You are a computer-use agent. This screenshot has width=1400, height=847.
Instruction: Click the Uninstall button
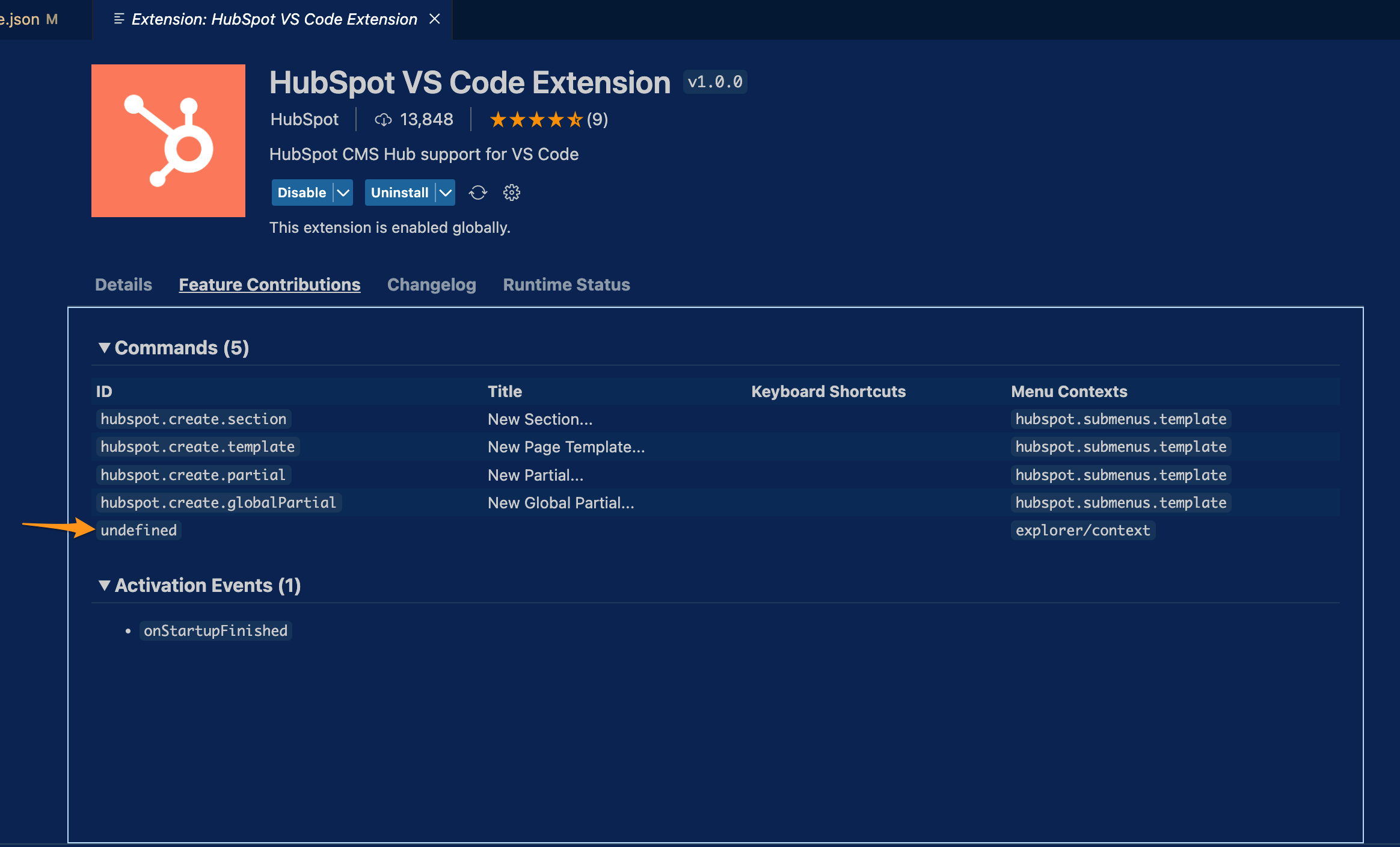(399, 192)
